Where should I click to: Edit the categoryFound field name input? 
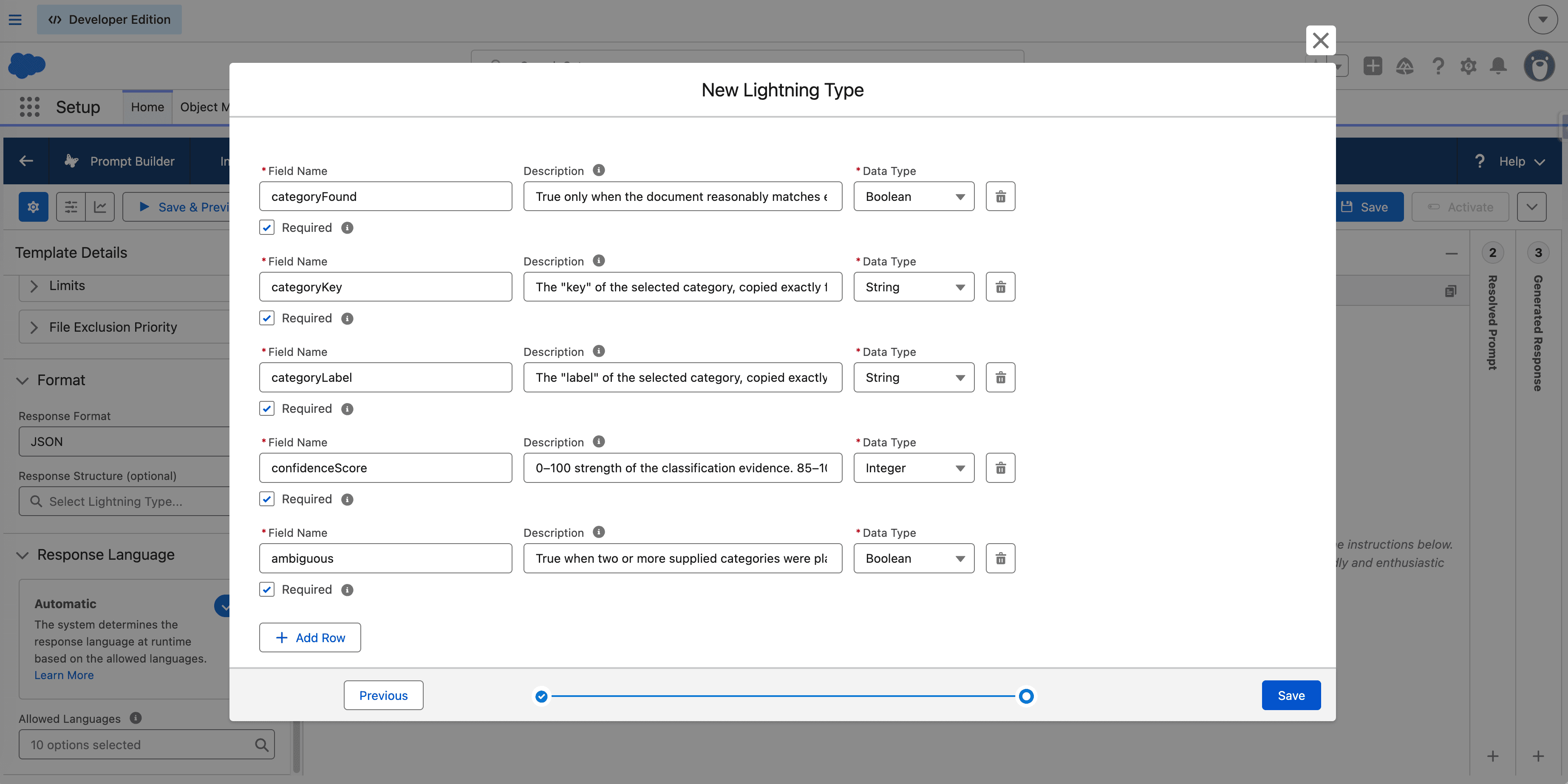pyautogui.click(x=385, y=197)
